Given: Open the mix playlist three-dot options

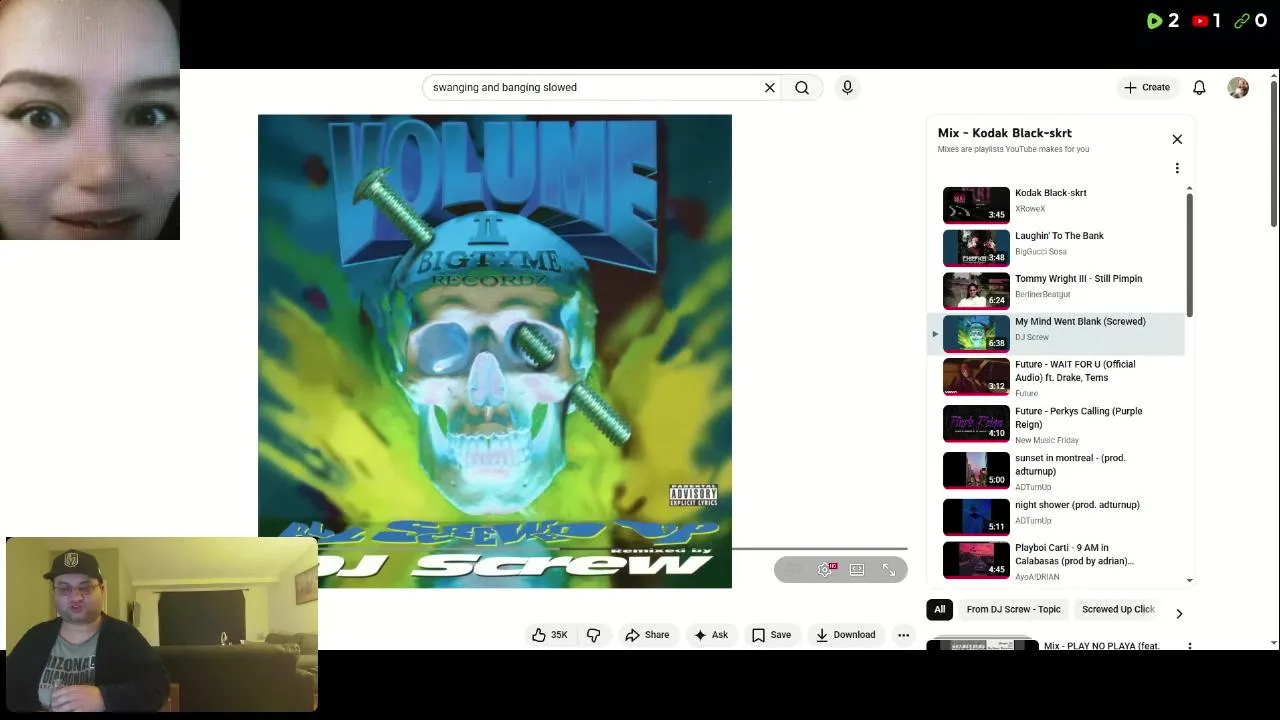Looking at the screenshot, I should (1177, 168).
